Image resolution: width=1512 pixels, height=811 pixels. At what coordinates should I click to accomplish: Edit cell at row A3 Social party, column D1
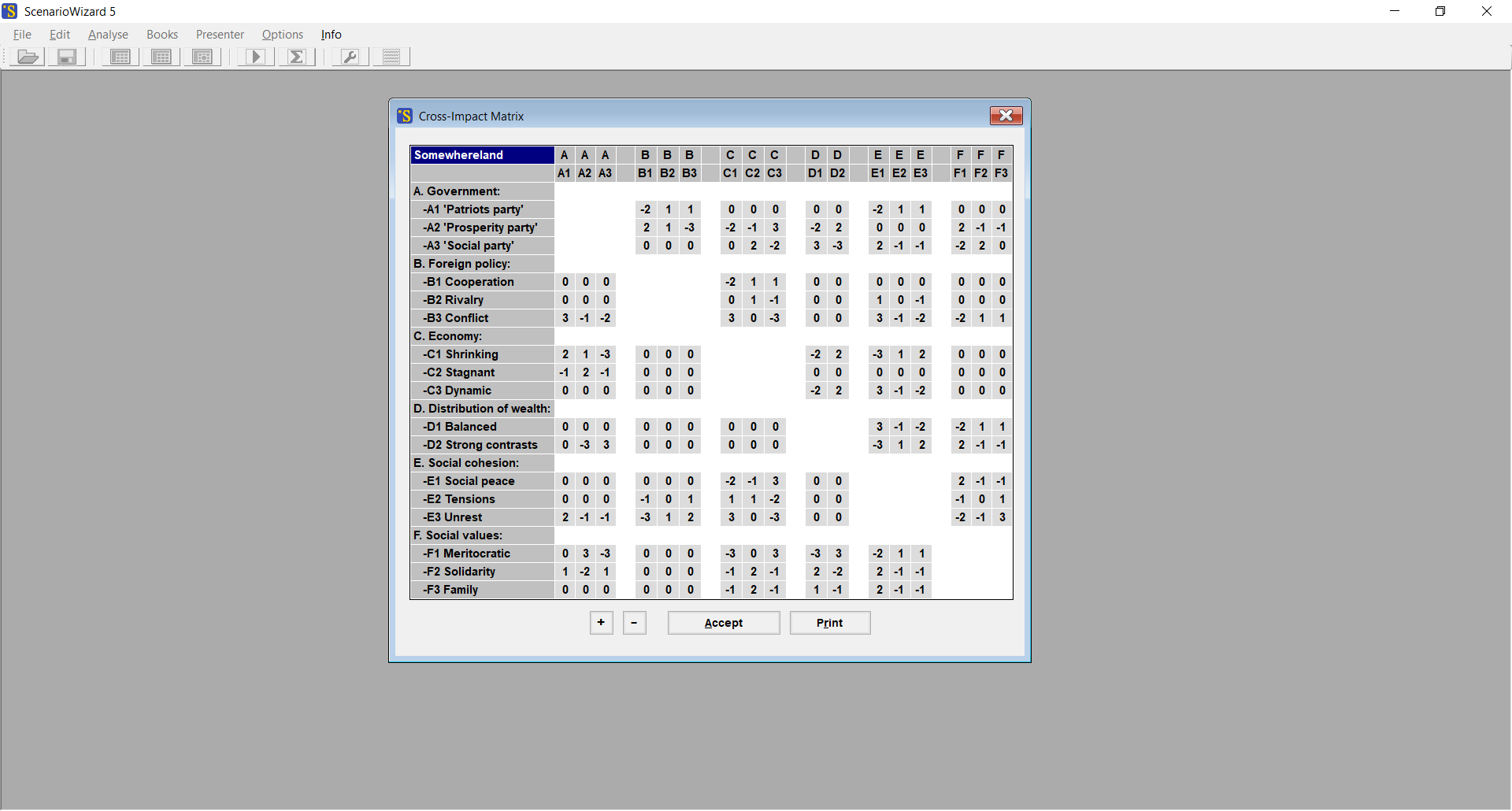816,246
